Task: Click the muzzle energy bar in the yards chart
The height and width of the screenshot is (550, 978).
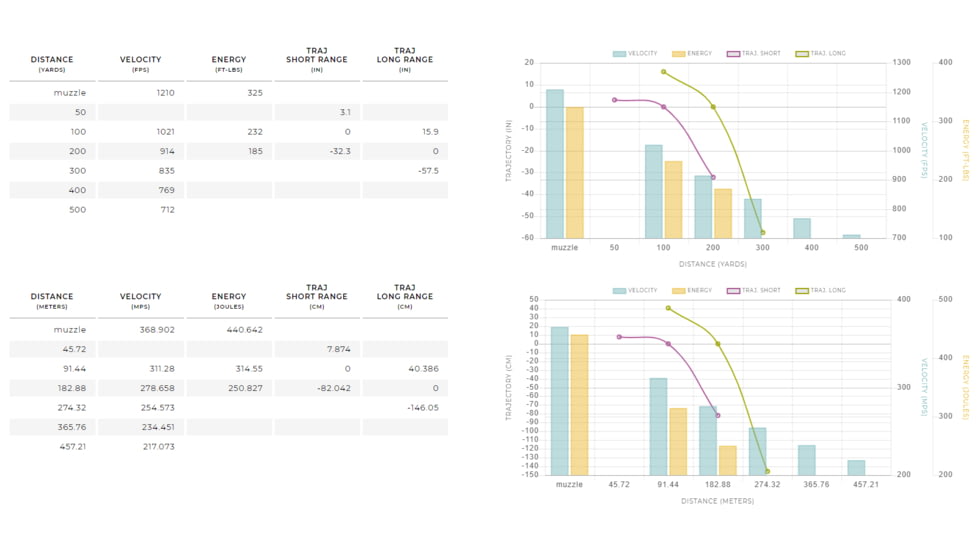Action: (x=574, y=172)
